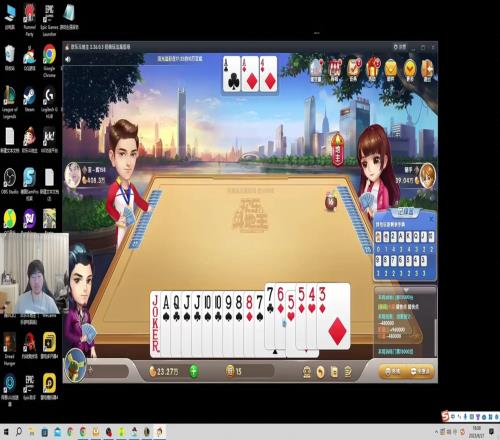The width and height of the screenshot is (500, 440).
Task: Click the taskbar clock showing date
Action: coord(477,432)
